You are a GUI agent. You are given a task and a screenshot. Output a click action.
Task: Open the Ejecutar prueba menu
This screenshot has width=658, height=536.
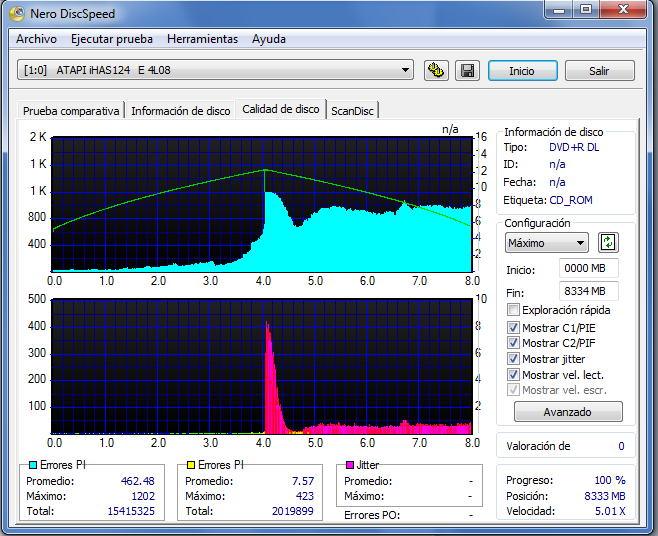click(x=112, y=39)
